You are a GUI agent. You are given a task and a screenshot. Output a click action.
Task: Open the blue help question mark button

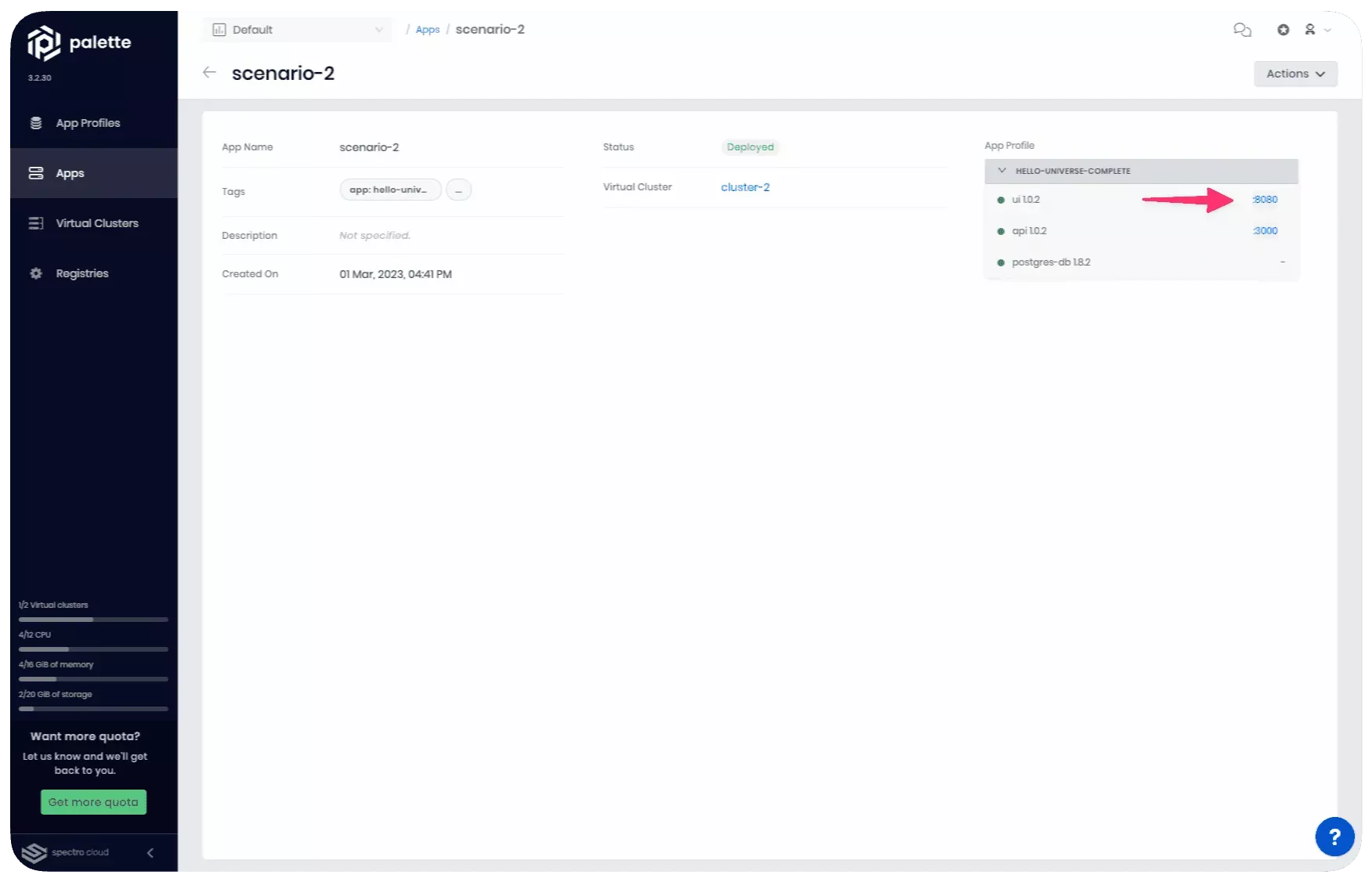1334,837
